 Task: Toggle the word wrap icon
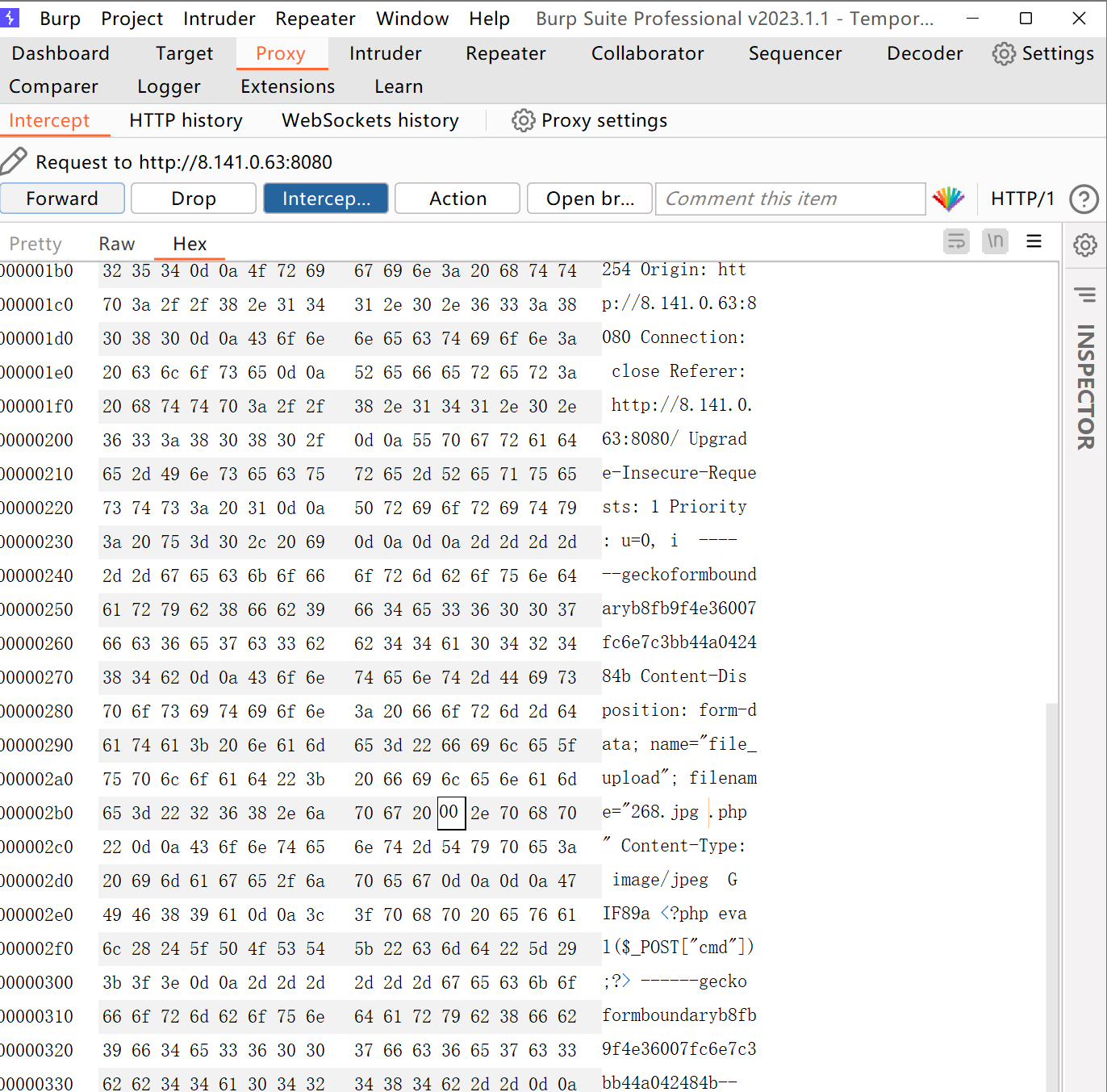(x=957, y=241)
